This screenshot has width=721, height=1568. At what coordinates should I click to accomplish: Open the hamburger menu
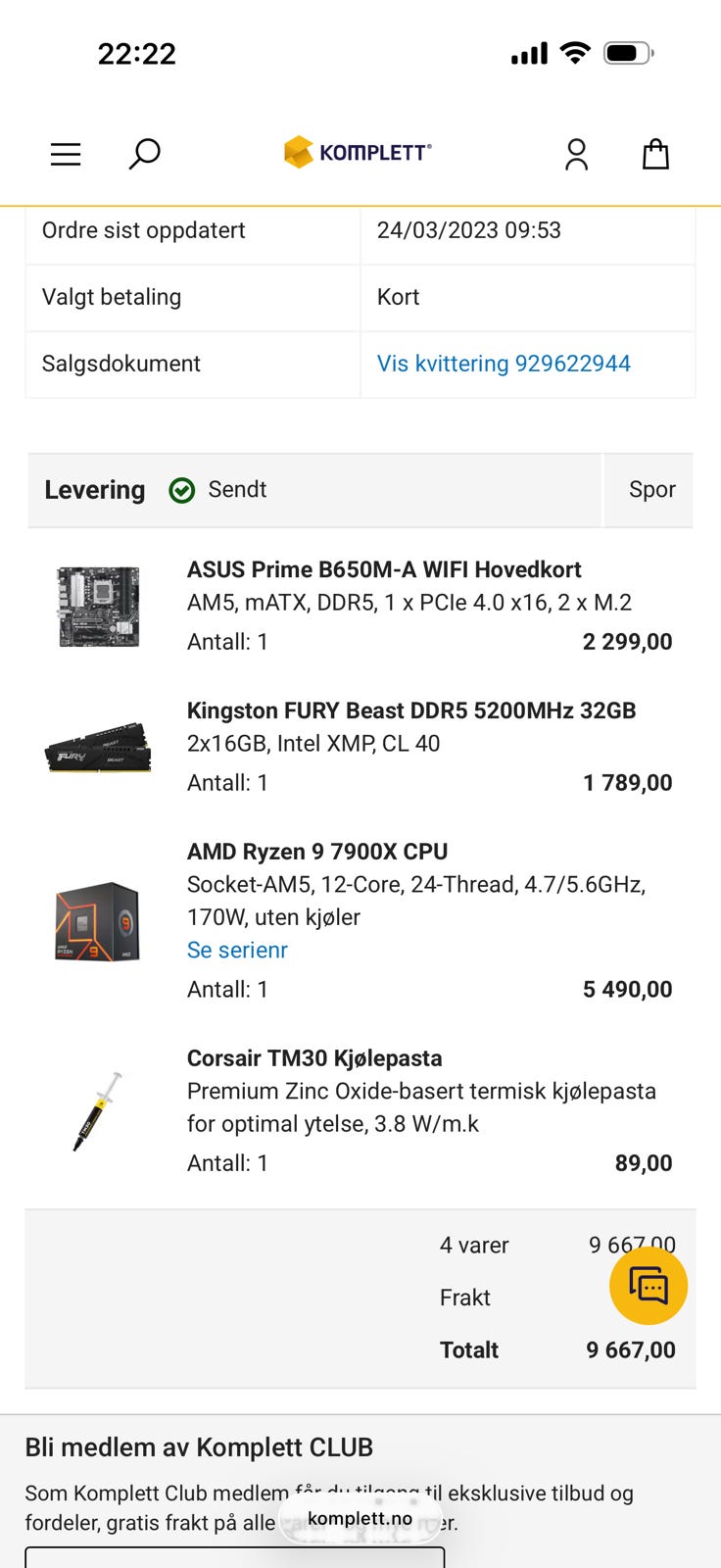(66, 154)
